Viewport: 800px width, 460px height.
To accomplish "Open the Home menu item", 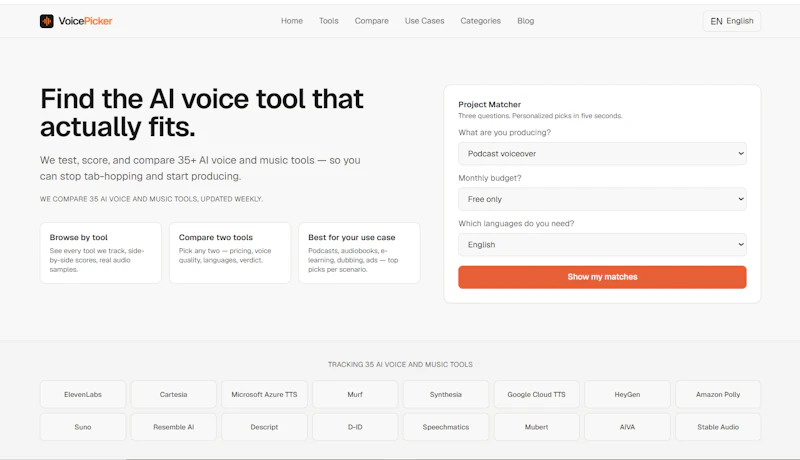I will pyautogui.click(x=292, y=21).
